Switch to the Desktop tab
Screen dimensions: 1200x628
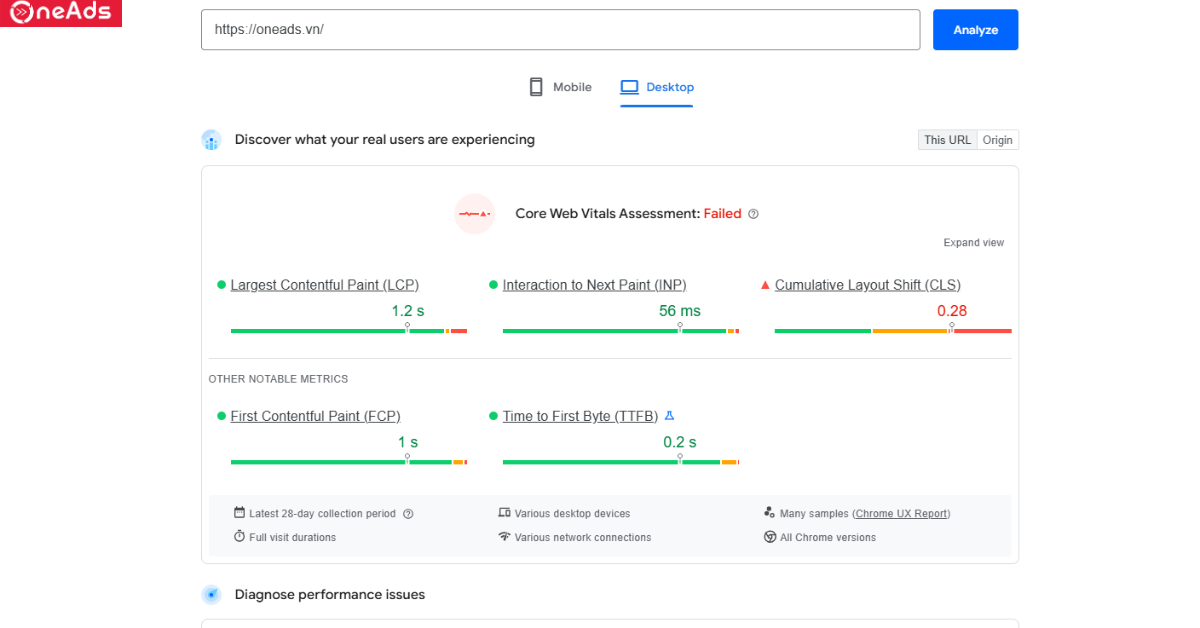(657, 87)
